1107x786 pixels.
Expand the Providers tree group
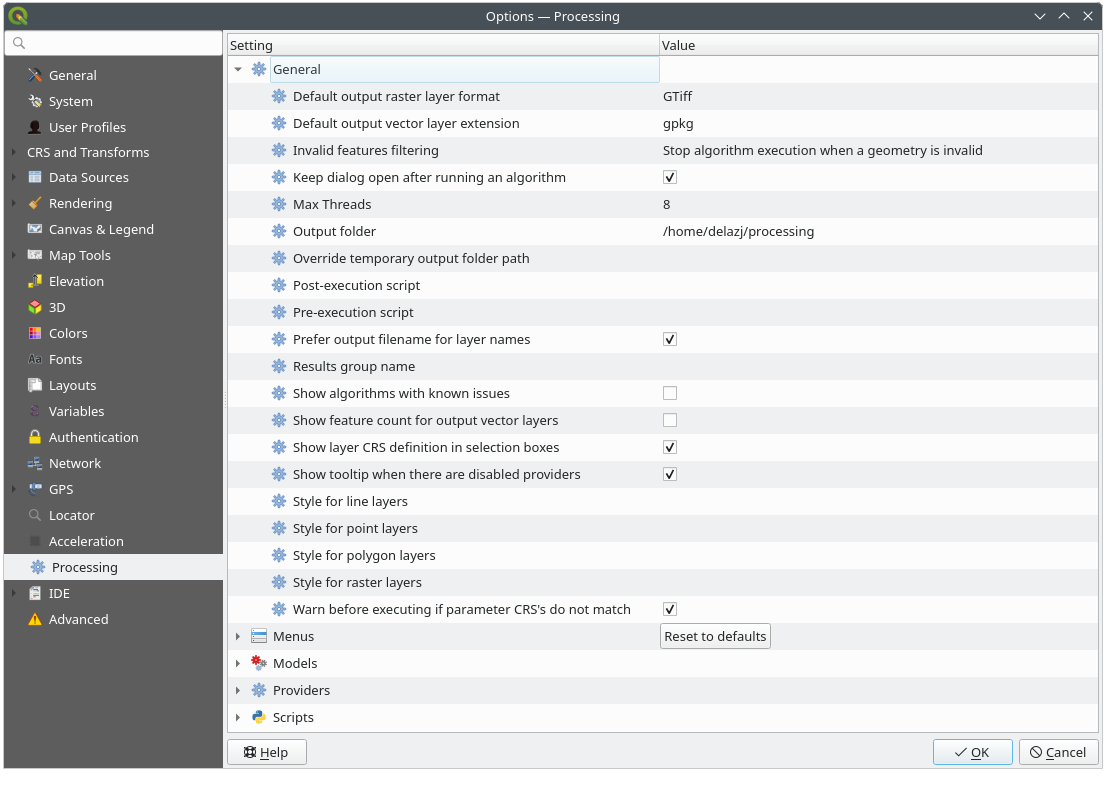click(x=238, y=690)
